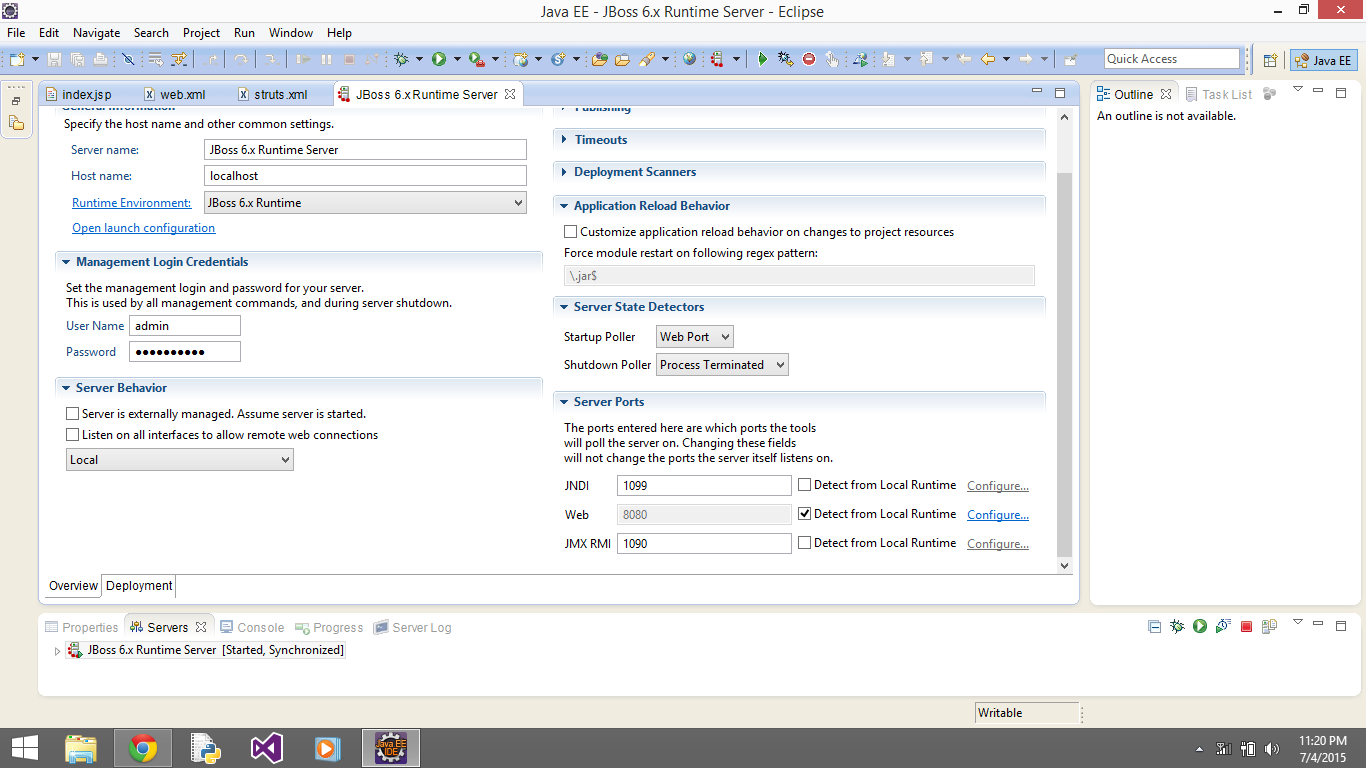The image size is (1366, 768).
Task: Enable 'Server is externally managed' checkbox
Action: point(72,414)
